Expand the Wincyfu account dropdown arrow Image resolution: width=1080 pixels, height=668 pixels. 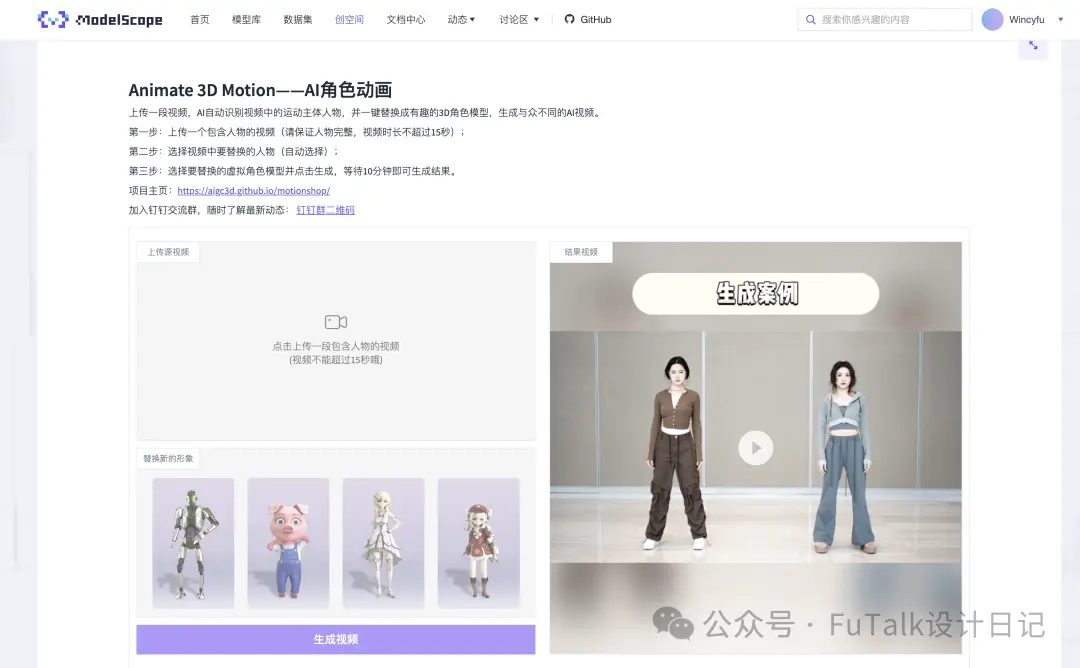pyautogui.click(x=1061, y=19)
